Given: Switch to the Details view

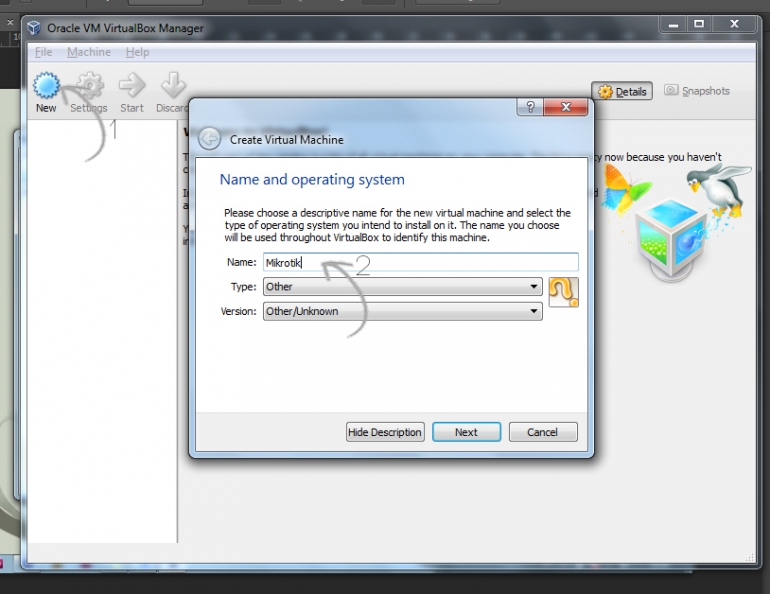Looking at the screenshot, I should pos(622,91).
